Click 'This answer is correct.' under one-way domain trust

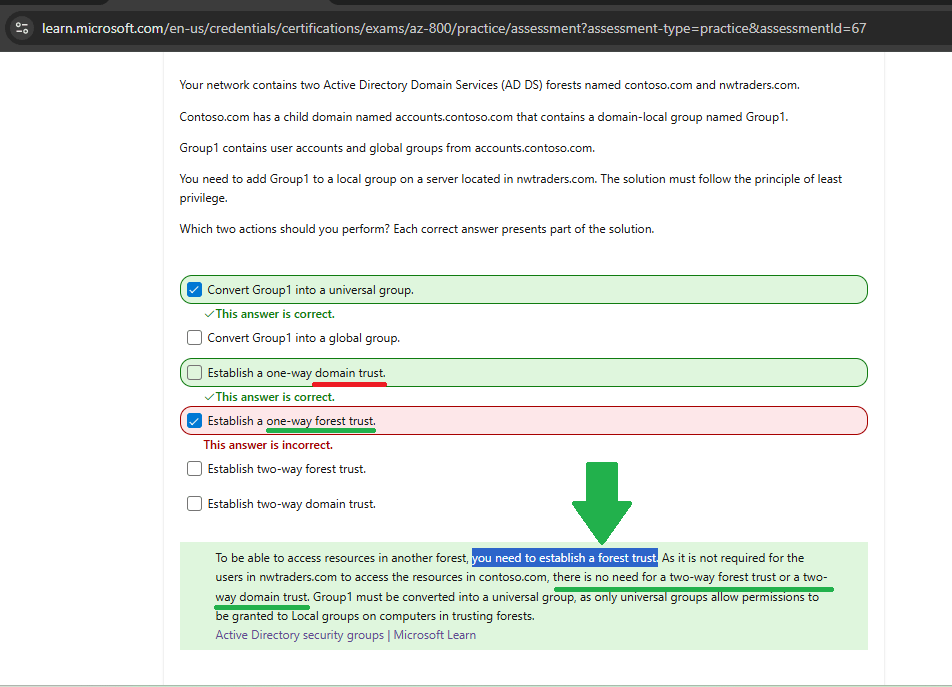(x=270, y=397)
